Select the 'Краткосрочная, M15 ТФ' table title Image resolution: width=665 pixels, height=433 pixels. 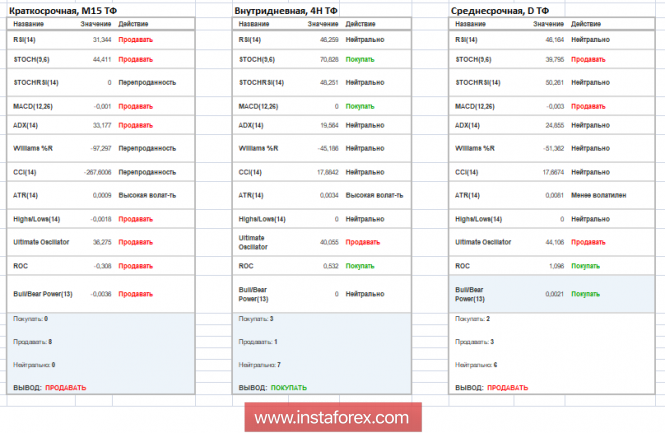coord(63,11)
